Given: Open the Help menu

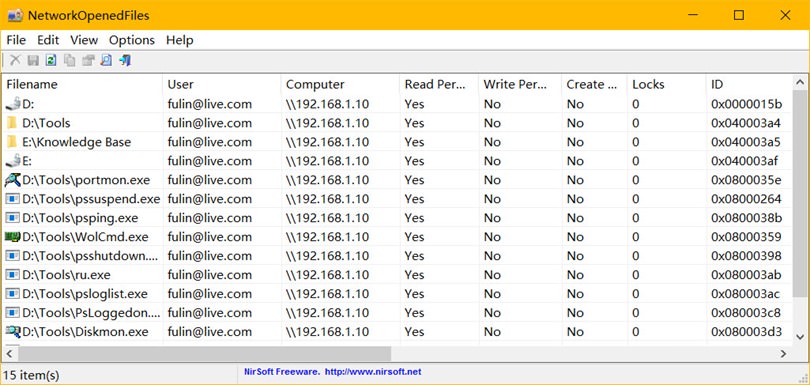Looking at the screenshot, I should point(180,40).
